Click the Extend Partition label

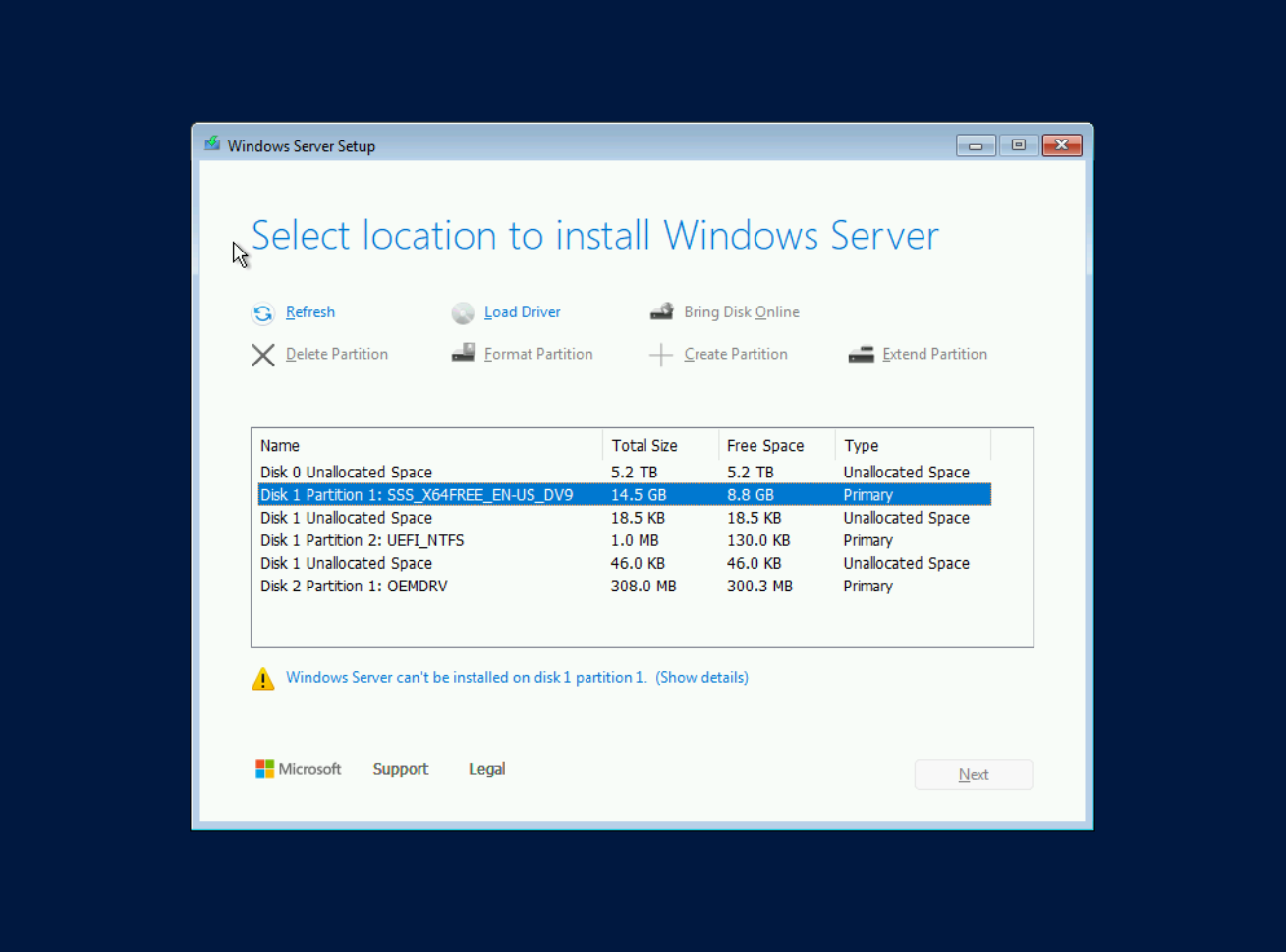pyautogui.click(x=935, y=354)
